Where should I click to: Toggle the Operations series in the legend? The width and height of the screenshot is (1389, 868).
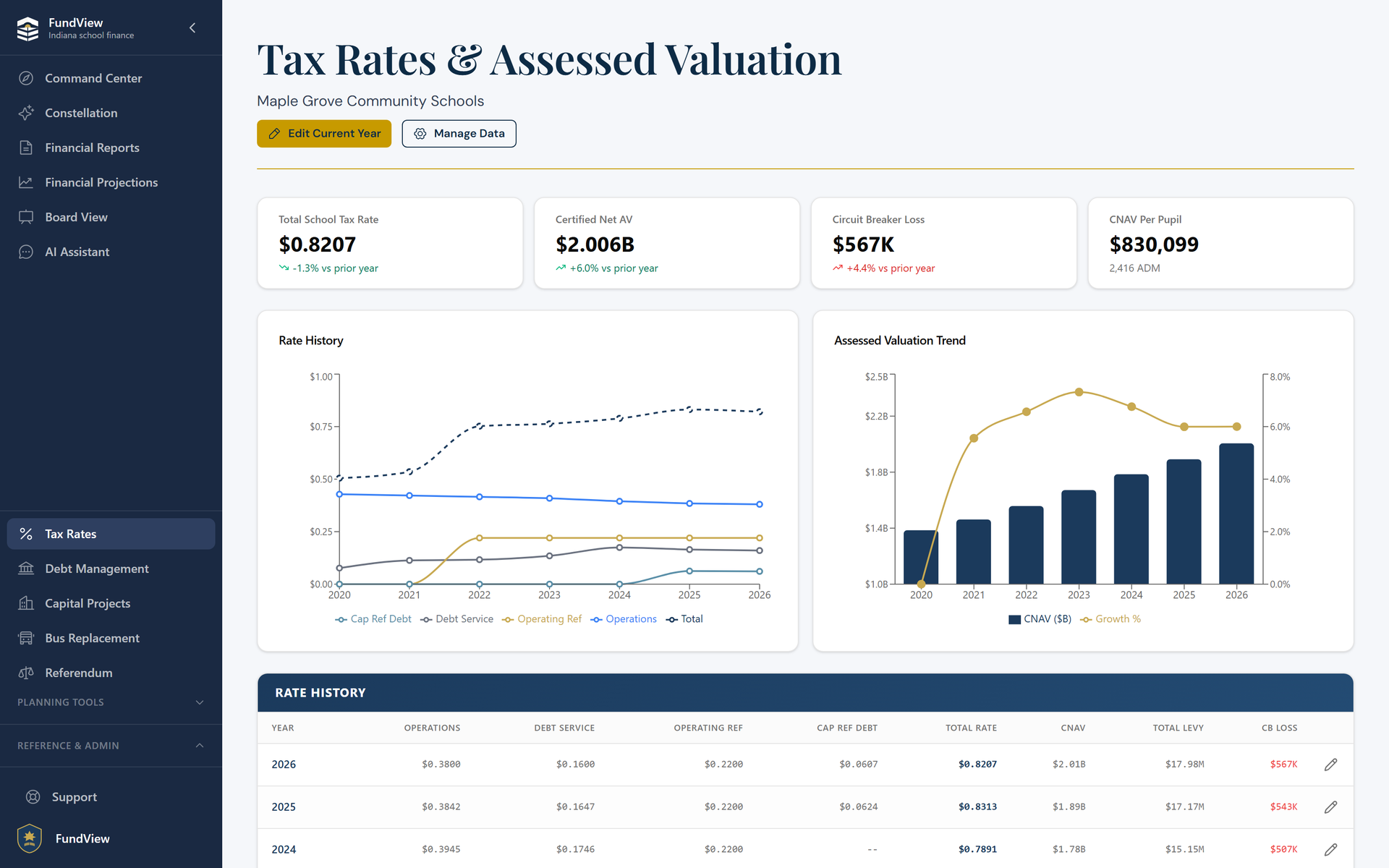(624, 619)
